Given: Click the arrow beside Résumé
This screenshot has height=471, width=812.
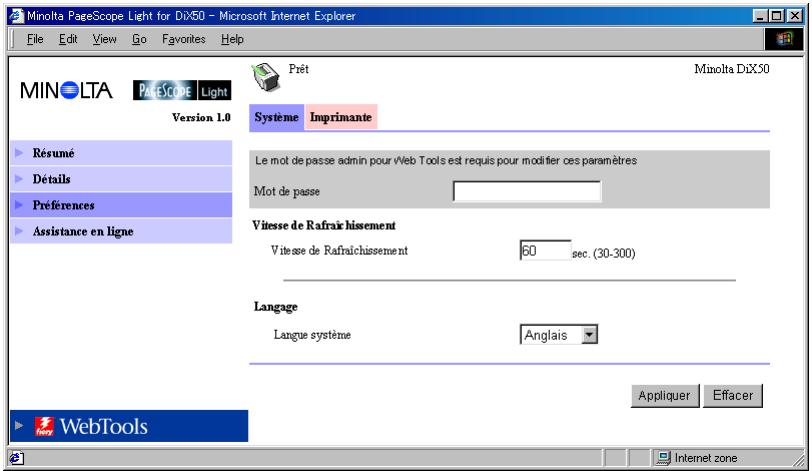Looking at the screenshot, I should coord(20,153).
